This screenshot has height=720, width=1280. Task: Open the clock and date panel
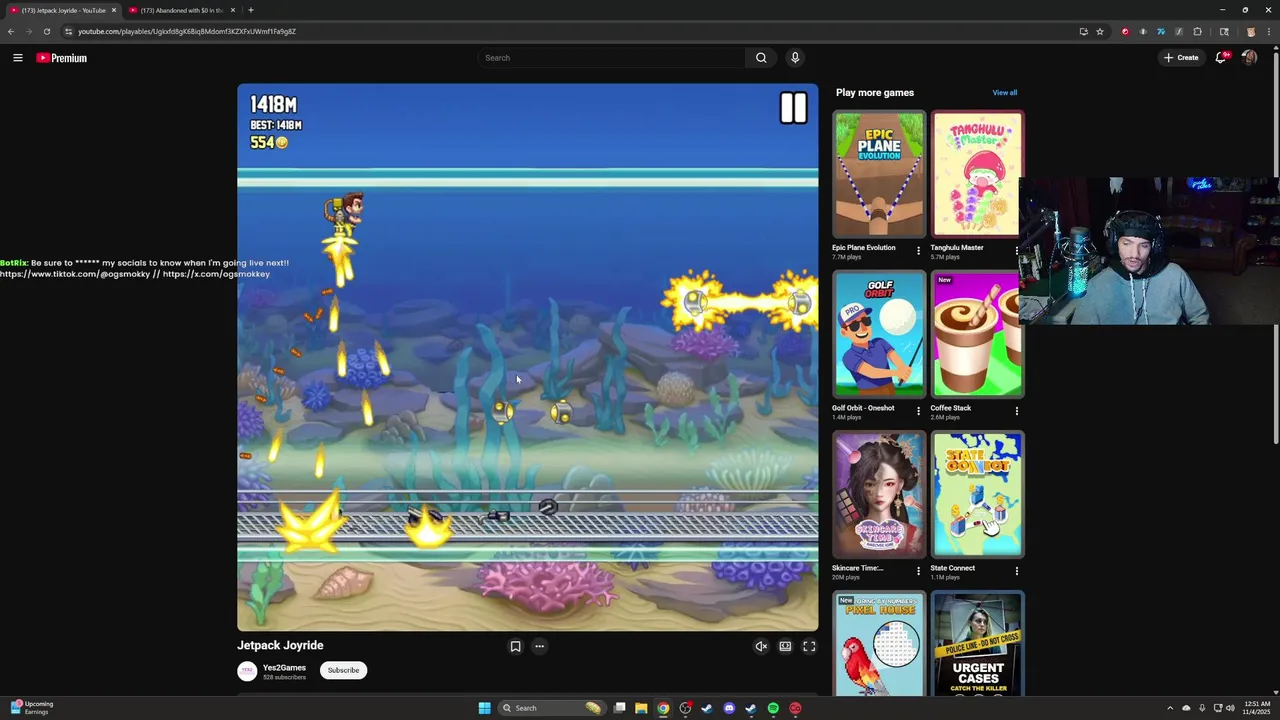point(1255,708)
